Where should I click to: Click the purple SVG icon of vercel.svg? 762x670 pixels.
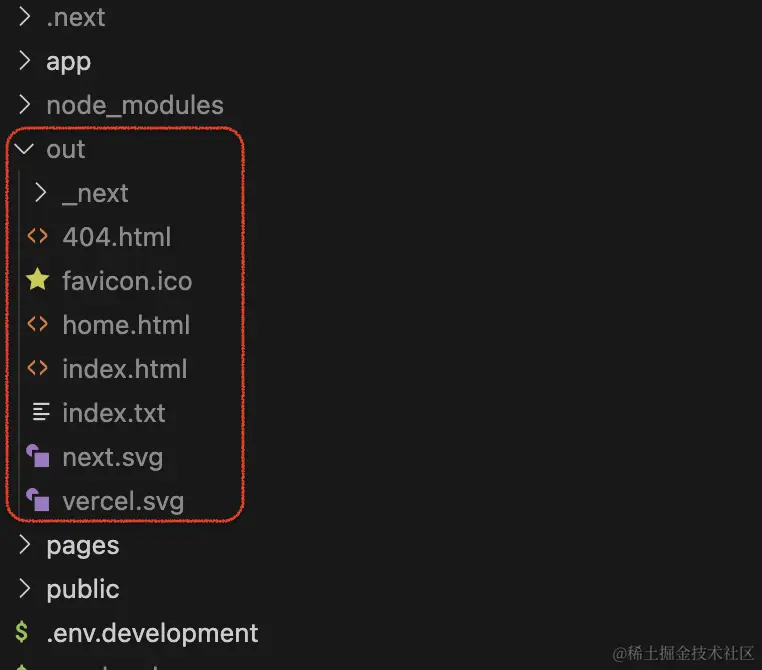coord(38,500)
